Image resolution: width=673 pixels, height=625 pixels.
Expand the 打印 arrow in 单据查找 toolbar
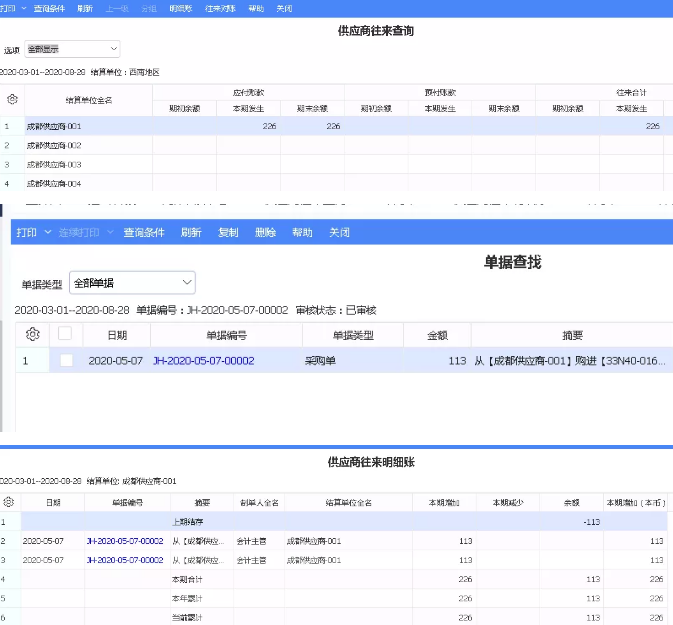pos(48,232)
